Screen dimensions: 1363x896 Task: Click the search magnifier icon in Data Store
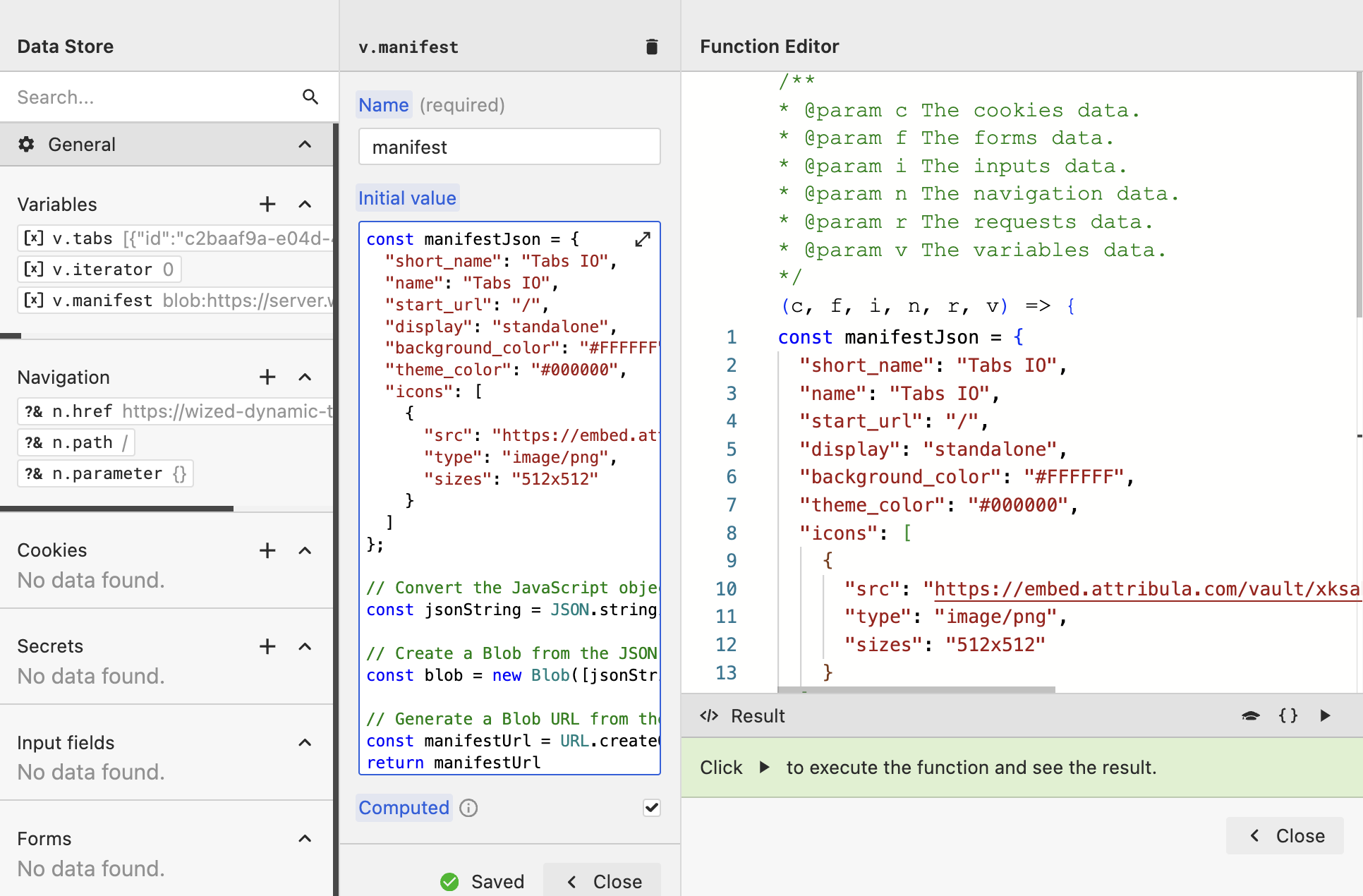pos(310,97)
